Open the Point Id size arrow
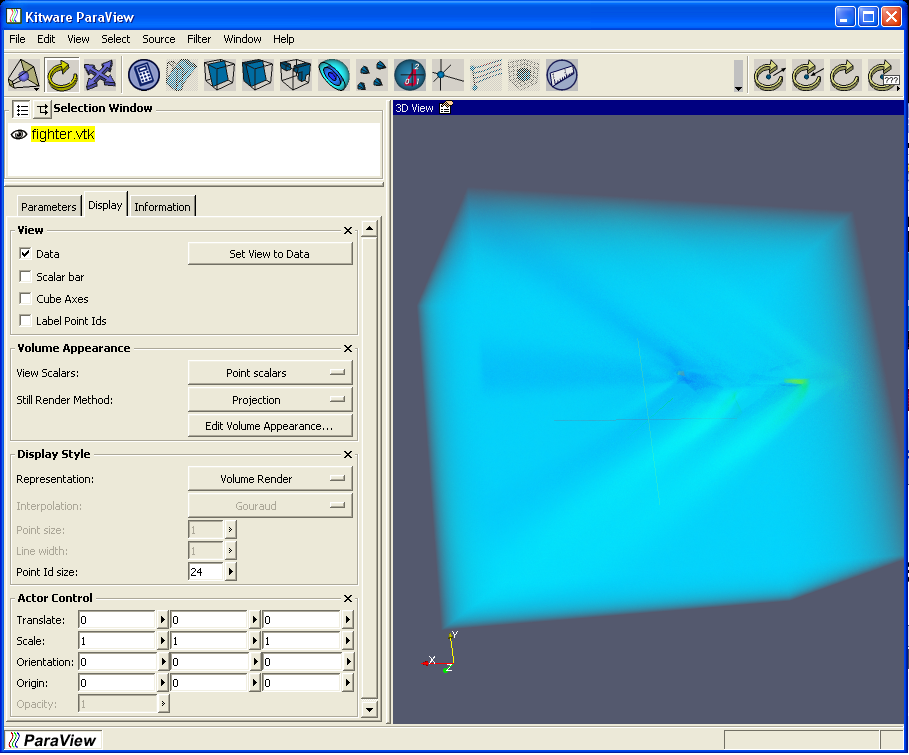The height and width of the screenshot is (755, 909). click(231, 572)
